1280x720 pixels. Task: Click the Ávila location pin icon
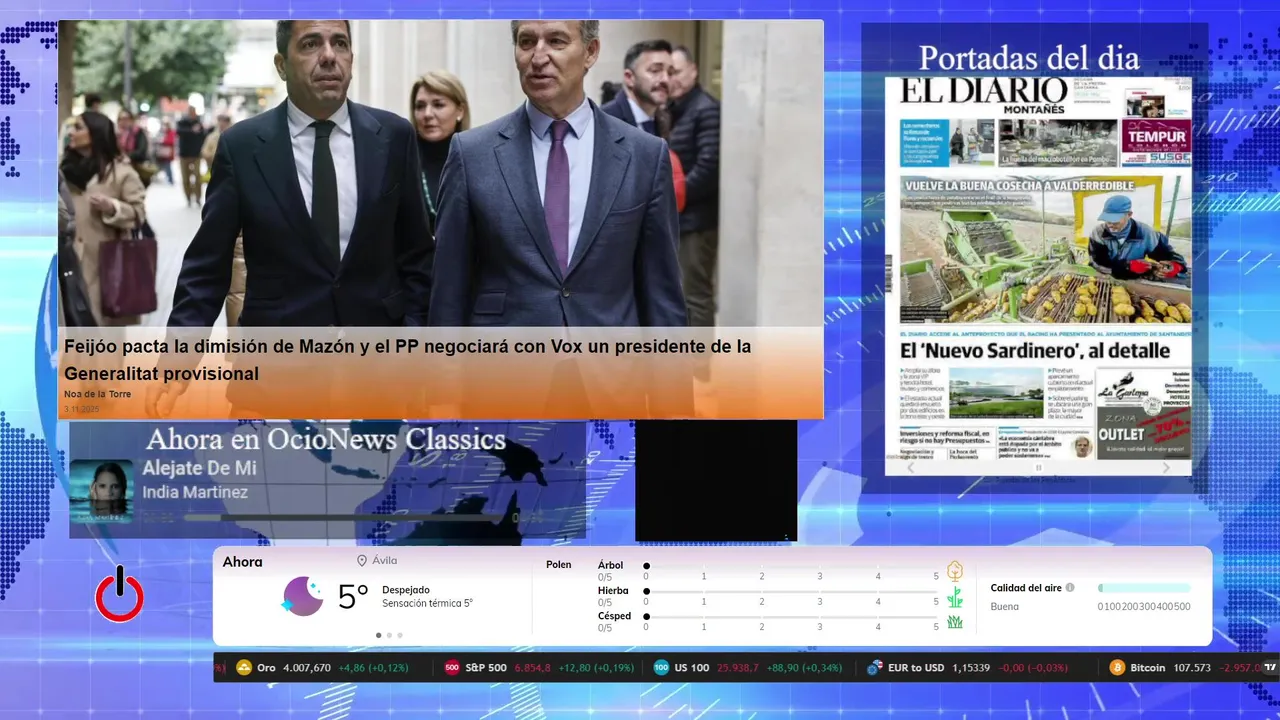pyautogui.click(x=362, y=561)
